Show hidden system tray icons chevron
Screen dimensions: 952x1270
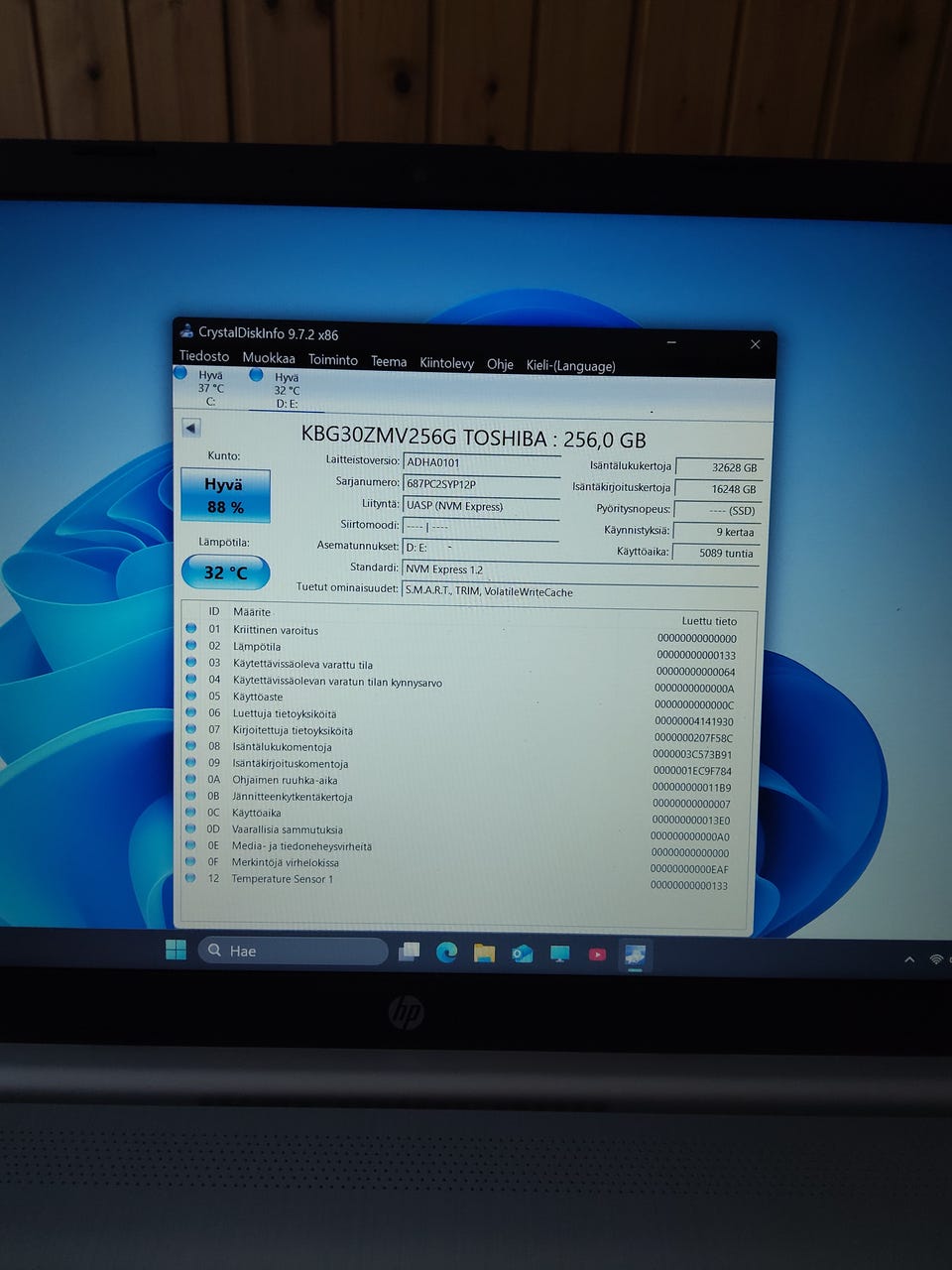coord(909,959)
